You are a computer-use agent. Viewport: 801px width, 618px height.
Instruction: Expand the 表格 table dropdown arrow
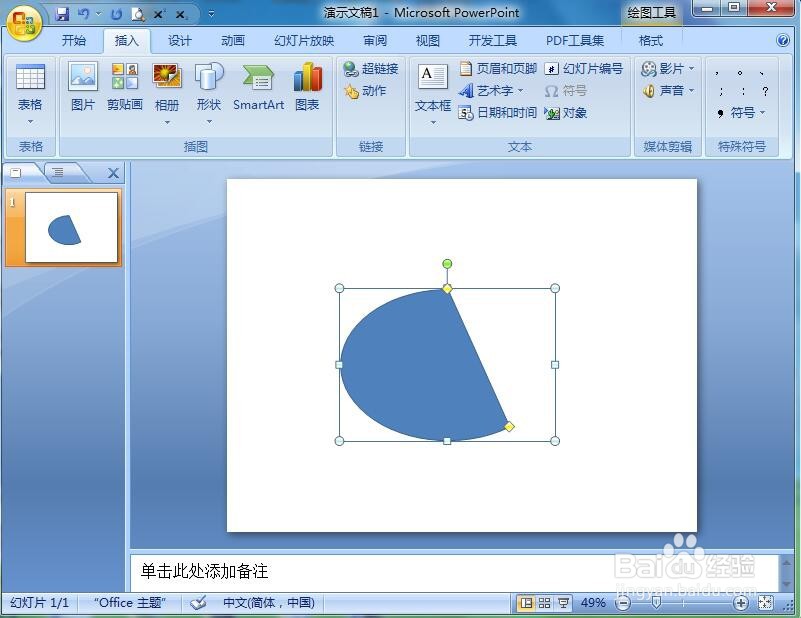pos(30,122)
